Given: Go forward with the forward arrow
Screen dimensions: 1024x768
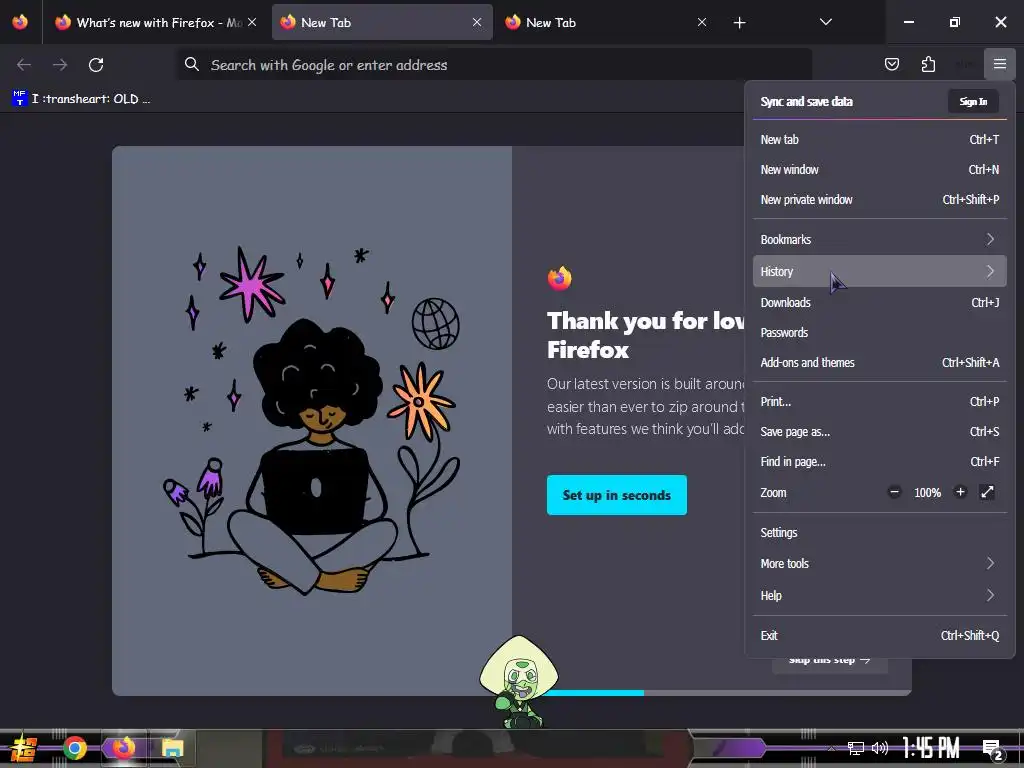Looking at the screenshot, I should [x=60, y=65].
